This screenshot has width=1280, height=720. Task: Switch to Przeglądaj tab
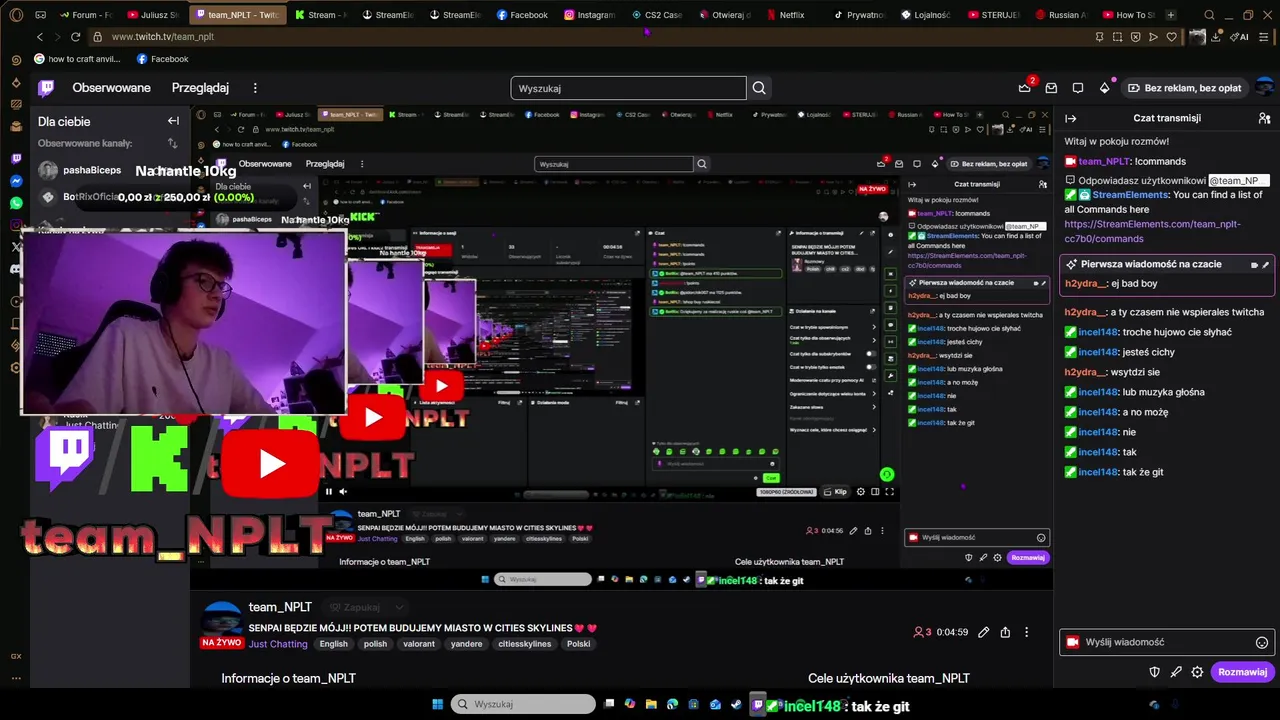tap(200, 88)
